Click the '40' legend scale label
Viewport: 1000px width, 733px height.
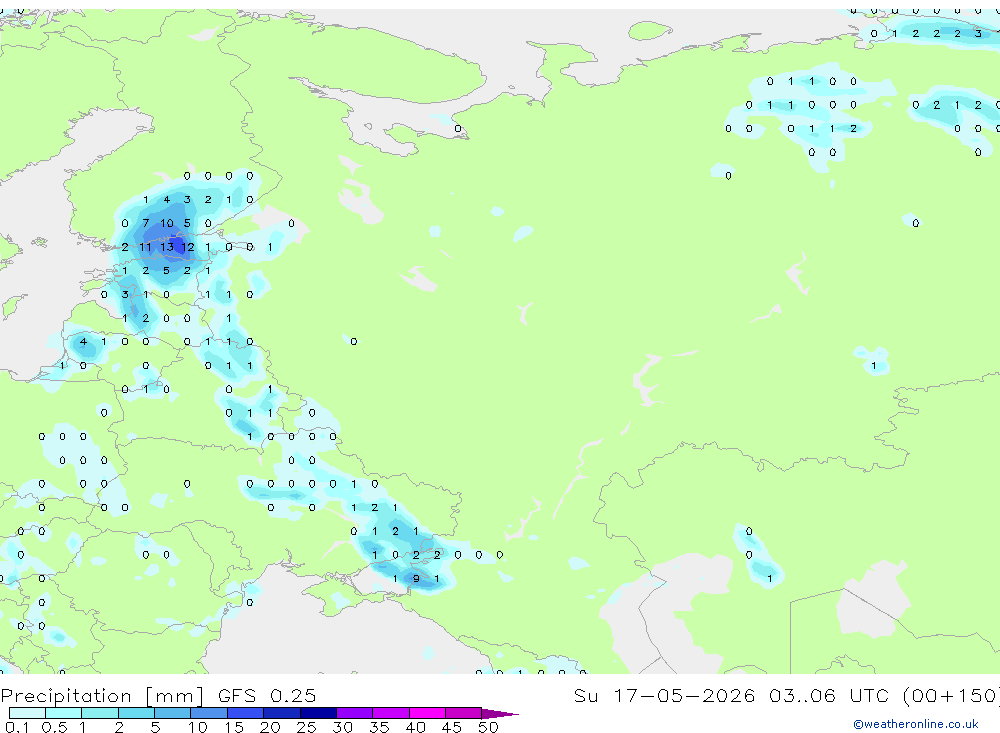415,727
